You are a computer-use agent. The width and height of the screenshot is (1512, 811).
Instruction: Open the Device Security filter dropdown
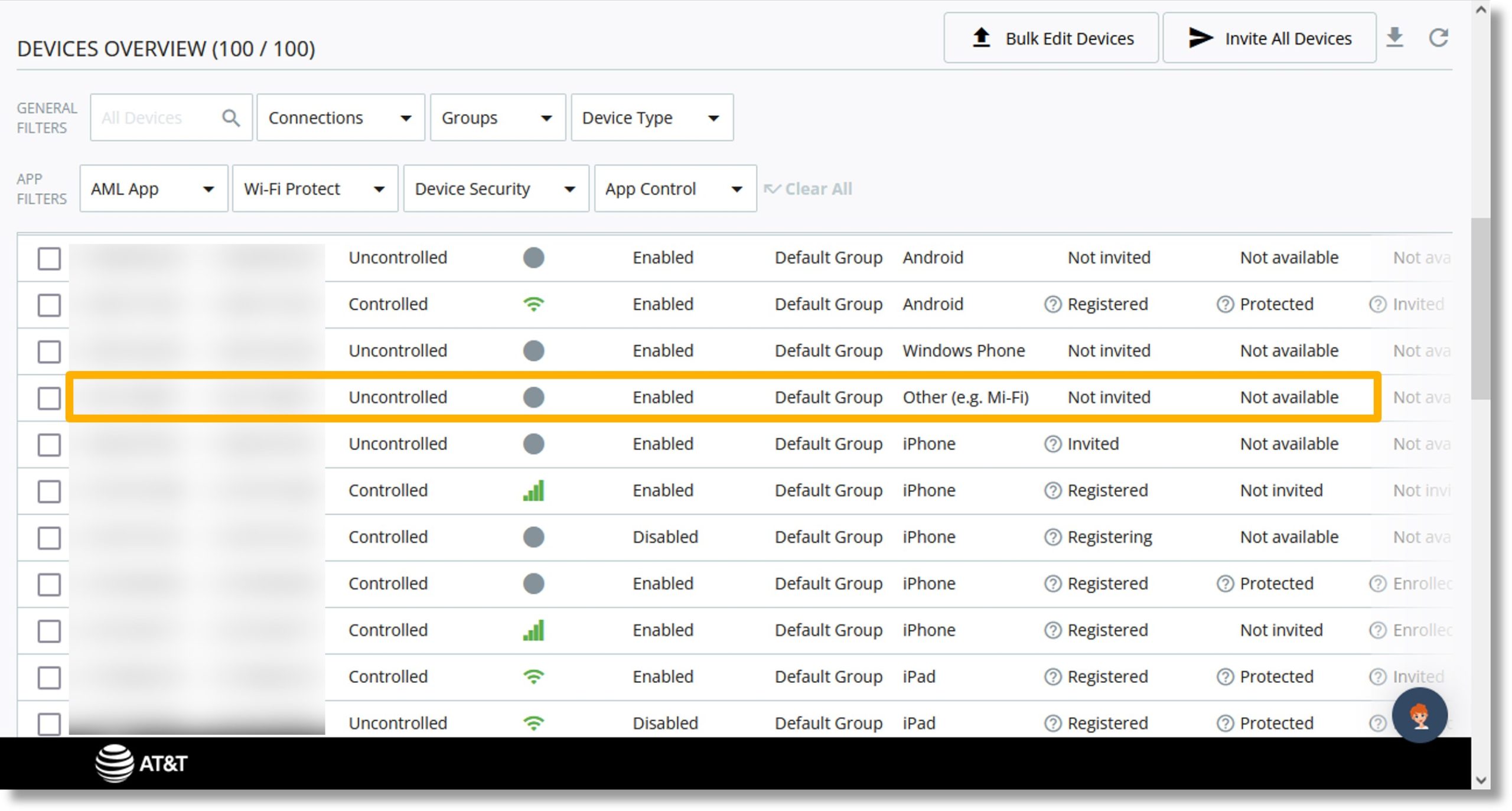click(x=496, y=188)
